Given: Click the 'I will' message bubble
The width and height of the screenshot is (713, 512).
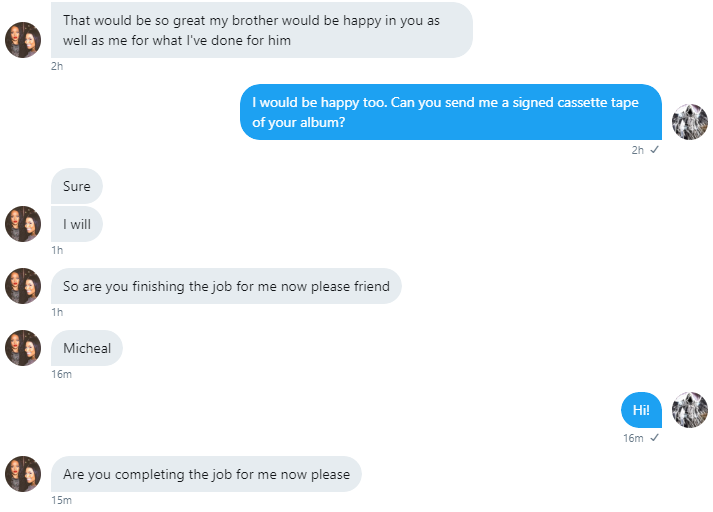Looking at the screenshot, I should pos(76,224).
